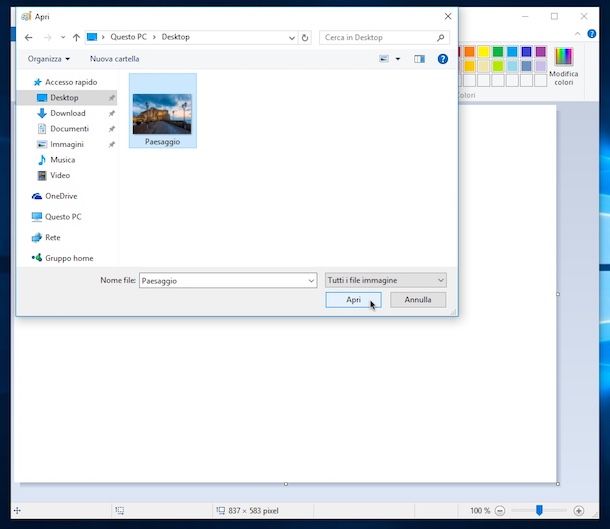The image size is (610, 529).
Task: Select the Paesaggio image thumbnail
Action: tap(162, 112)
